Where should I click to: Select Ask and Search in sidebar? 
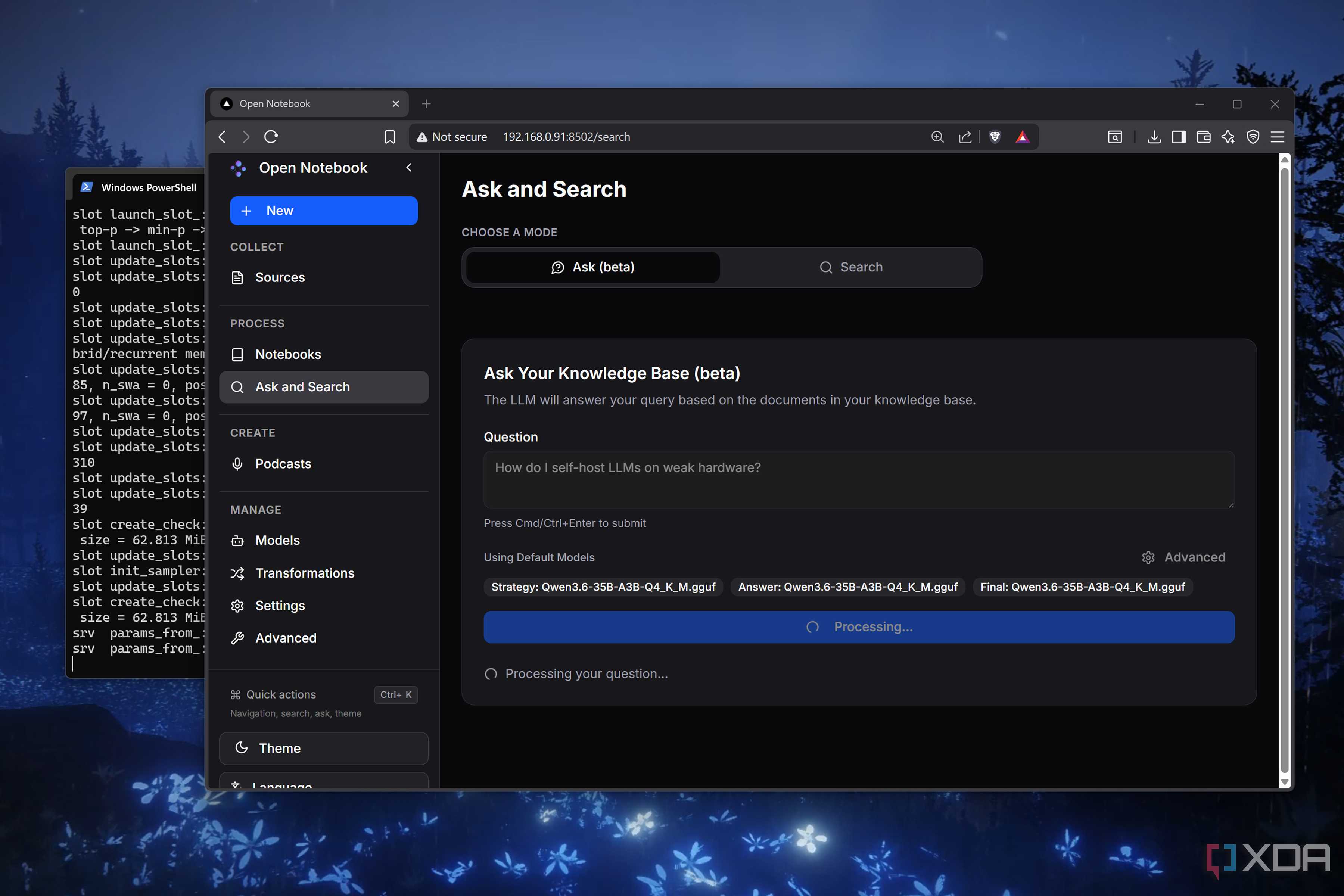pyautogui.click(x=323, y=387)
